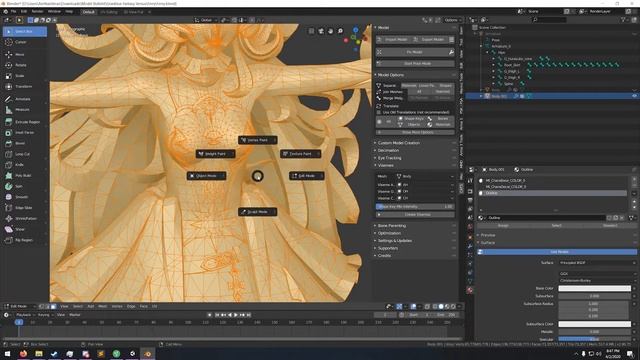Image resolution: width=640 pixels, height=360 pixels.
Task: Toggle X-ray view in viewport header
Action: coord(427,306)
